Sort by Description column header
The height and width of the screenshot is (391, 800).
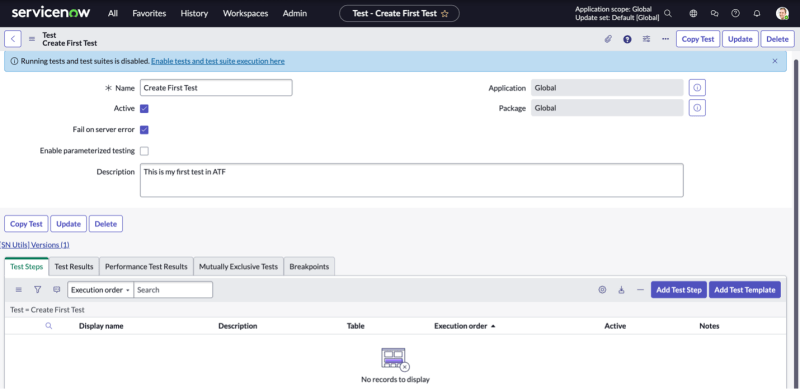pos(238,326)
